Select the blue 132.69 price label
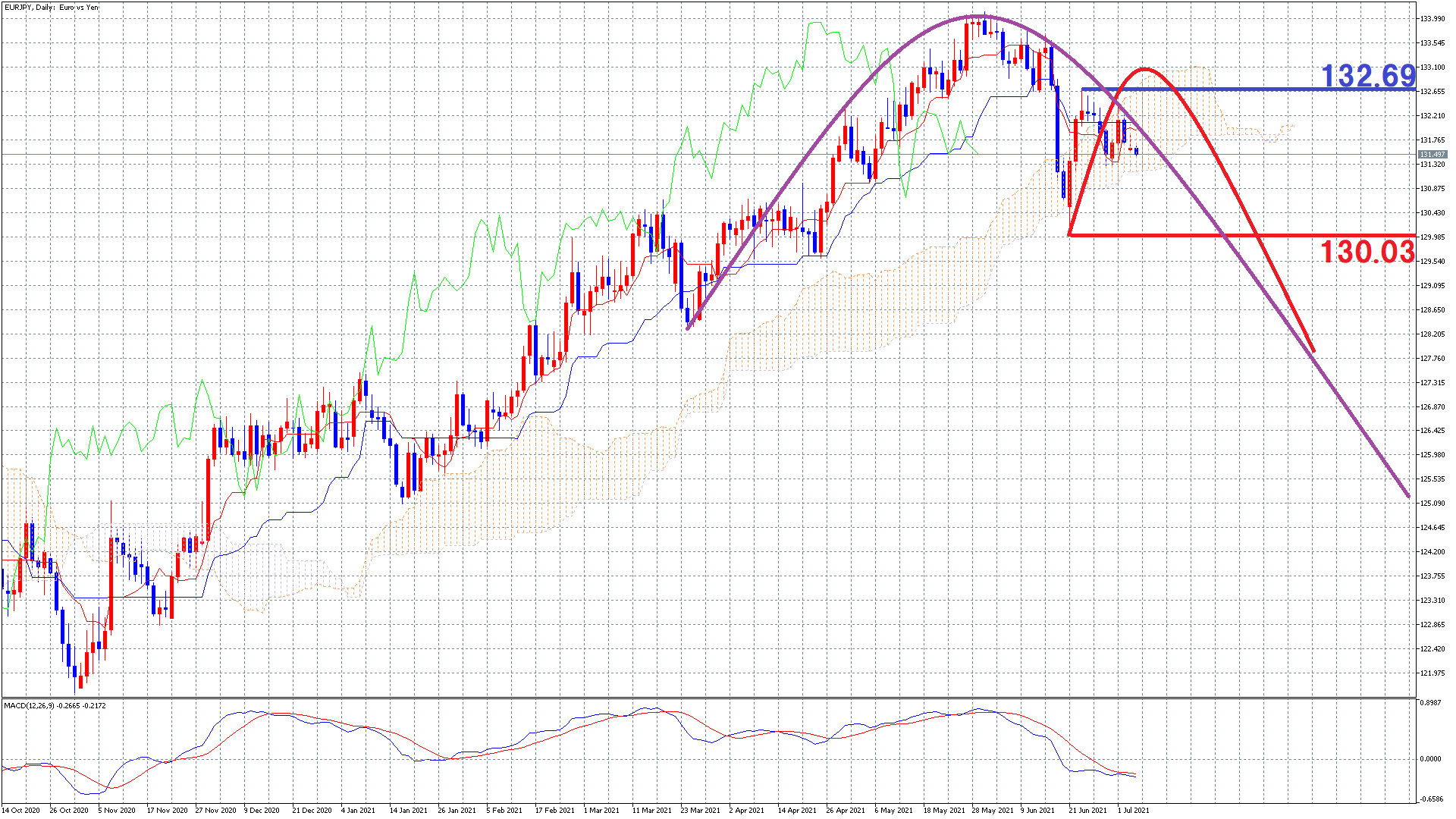The width and height of the screenshot is (1456, 819). pyautogui.click(x=1368, y=76)
